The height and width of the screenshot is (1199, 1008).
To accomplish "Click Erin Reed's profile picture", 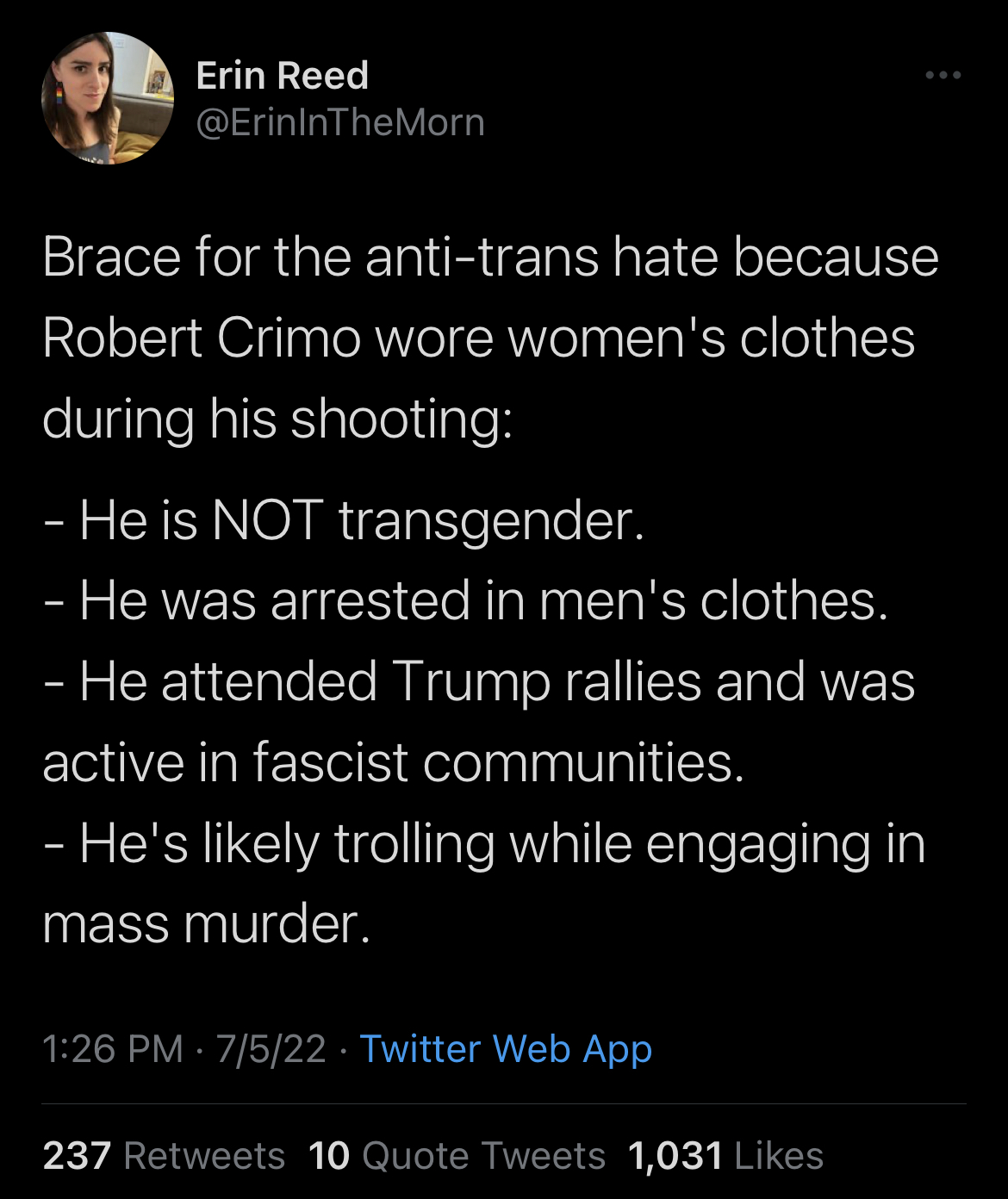I will point(108,97).
